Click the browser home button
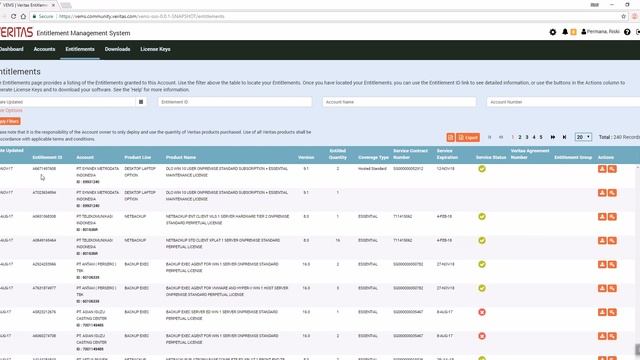 pyautogui.click(x=23, y=16)
